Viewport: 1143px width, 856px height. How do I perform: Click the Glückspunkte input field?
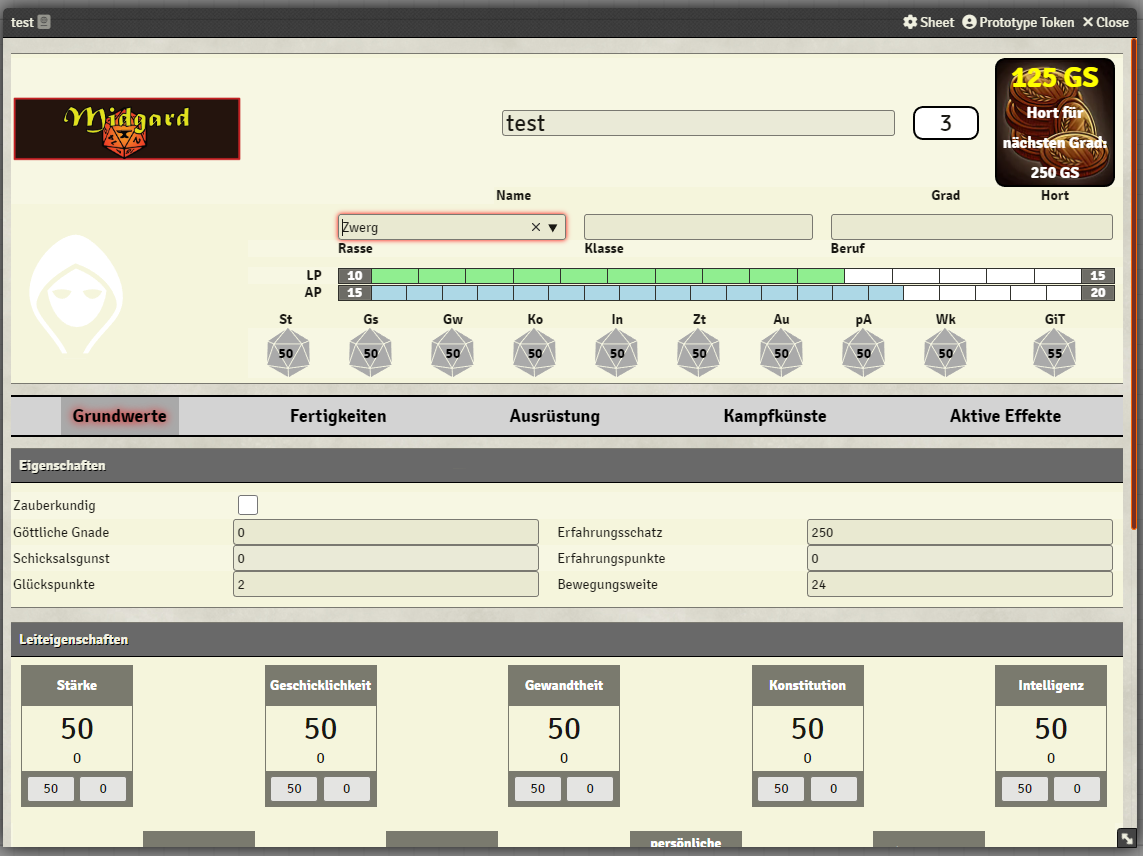click(386, 584)
